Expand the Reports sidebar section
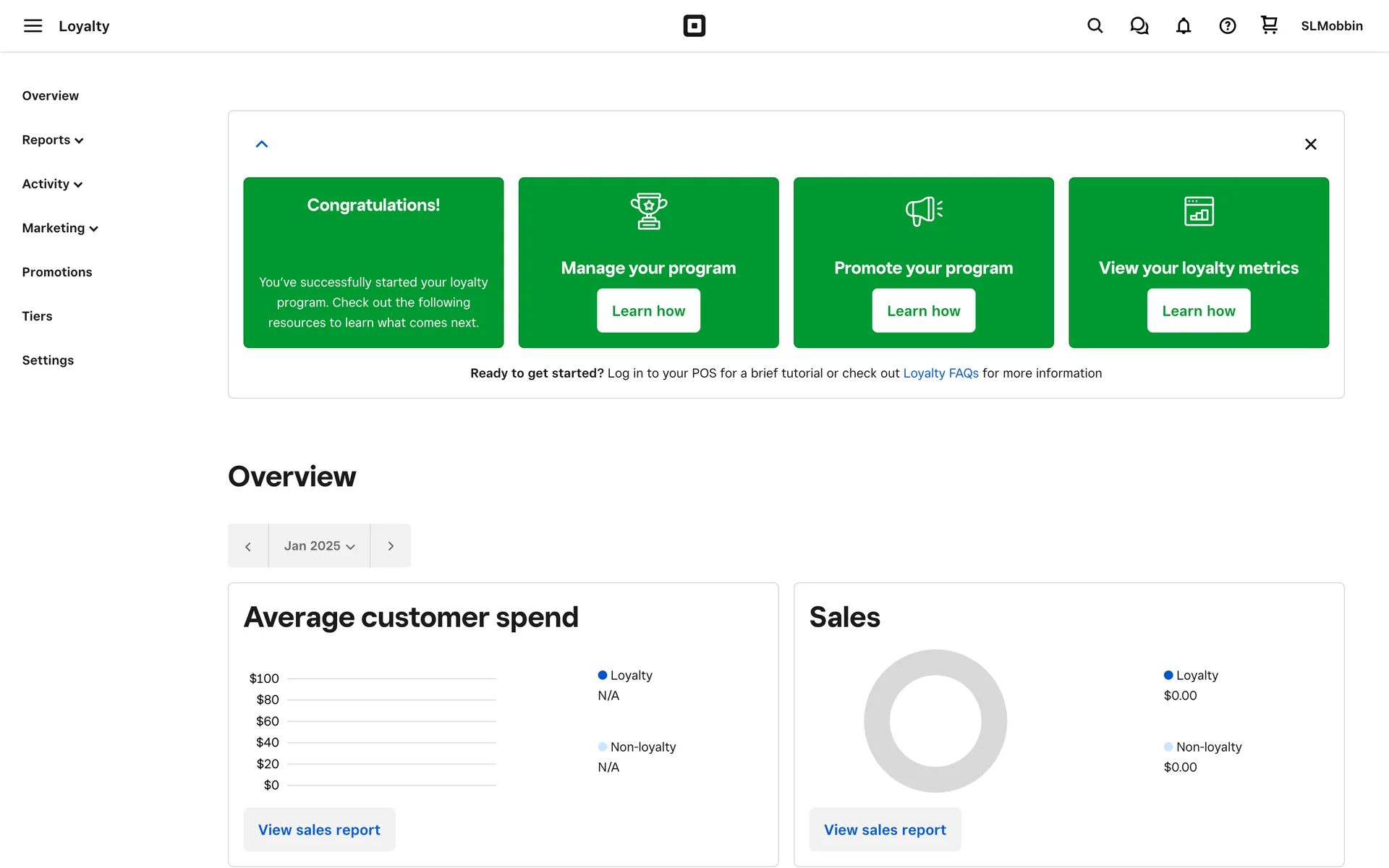The height and width of the screenshot is (868, 1389). click(x=53, y=140)
